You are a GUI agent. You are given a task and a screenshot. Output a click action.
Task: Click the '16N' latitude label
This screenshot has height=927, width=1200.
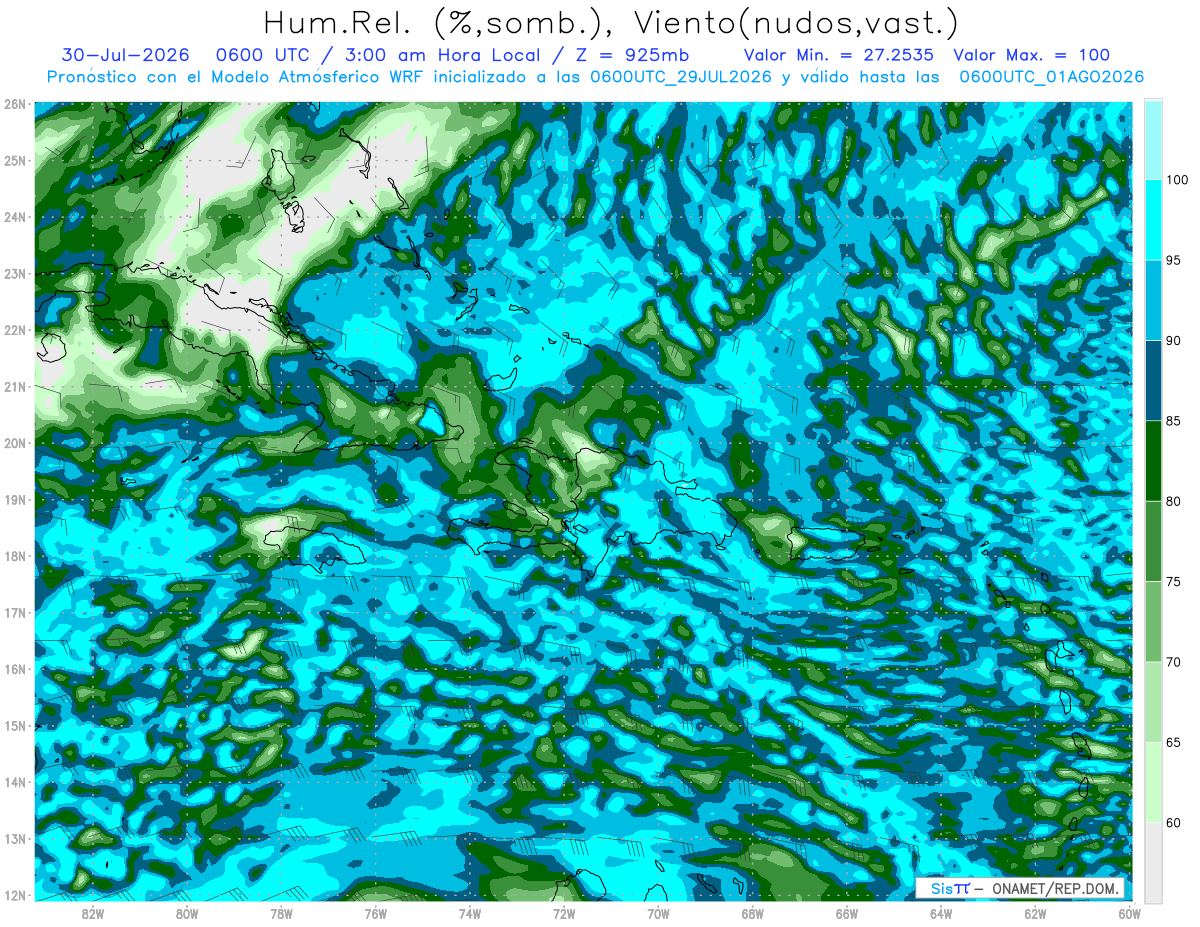[x=15, y=669]
